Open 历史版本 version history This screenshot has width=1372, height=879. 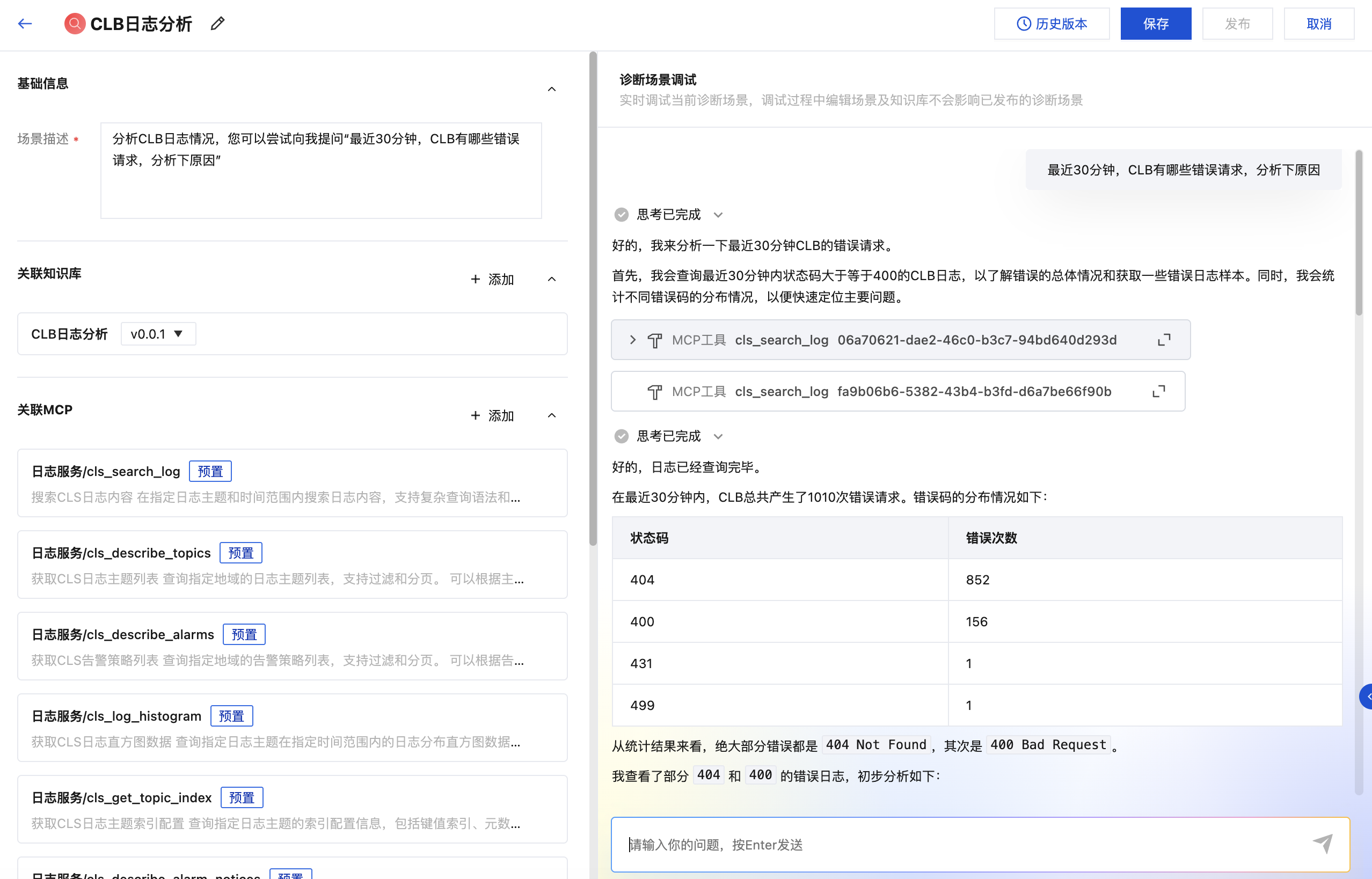coord(1052,24)
